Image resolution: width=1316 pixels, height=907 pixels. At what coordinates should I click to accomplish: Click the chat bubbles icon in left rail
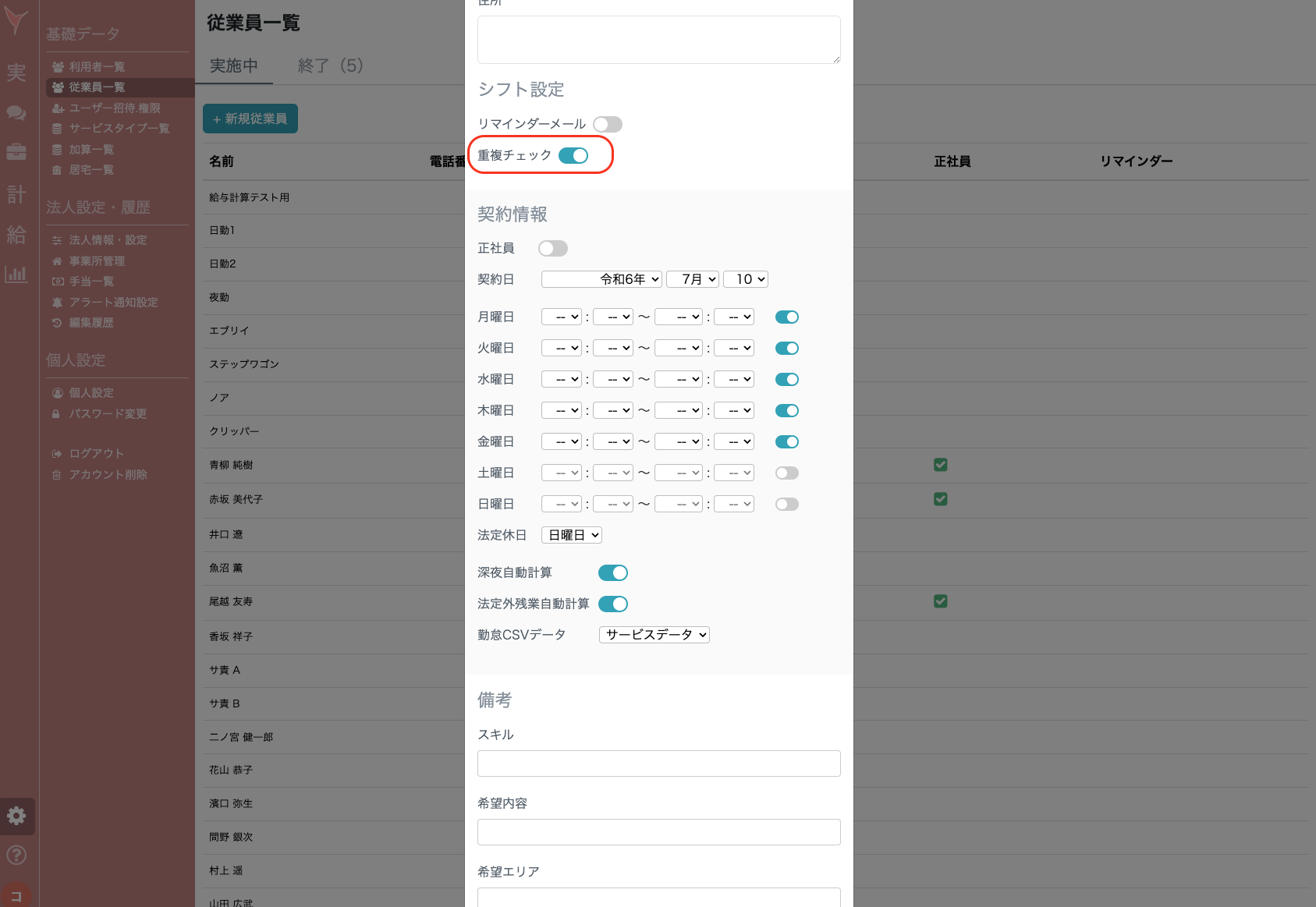click(16, 112)
